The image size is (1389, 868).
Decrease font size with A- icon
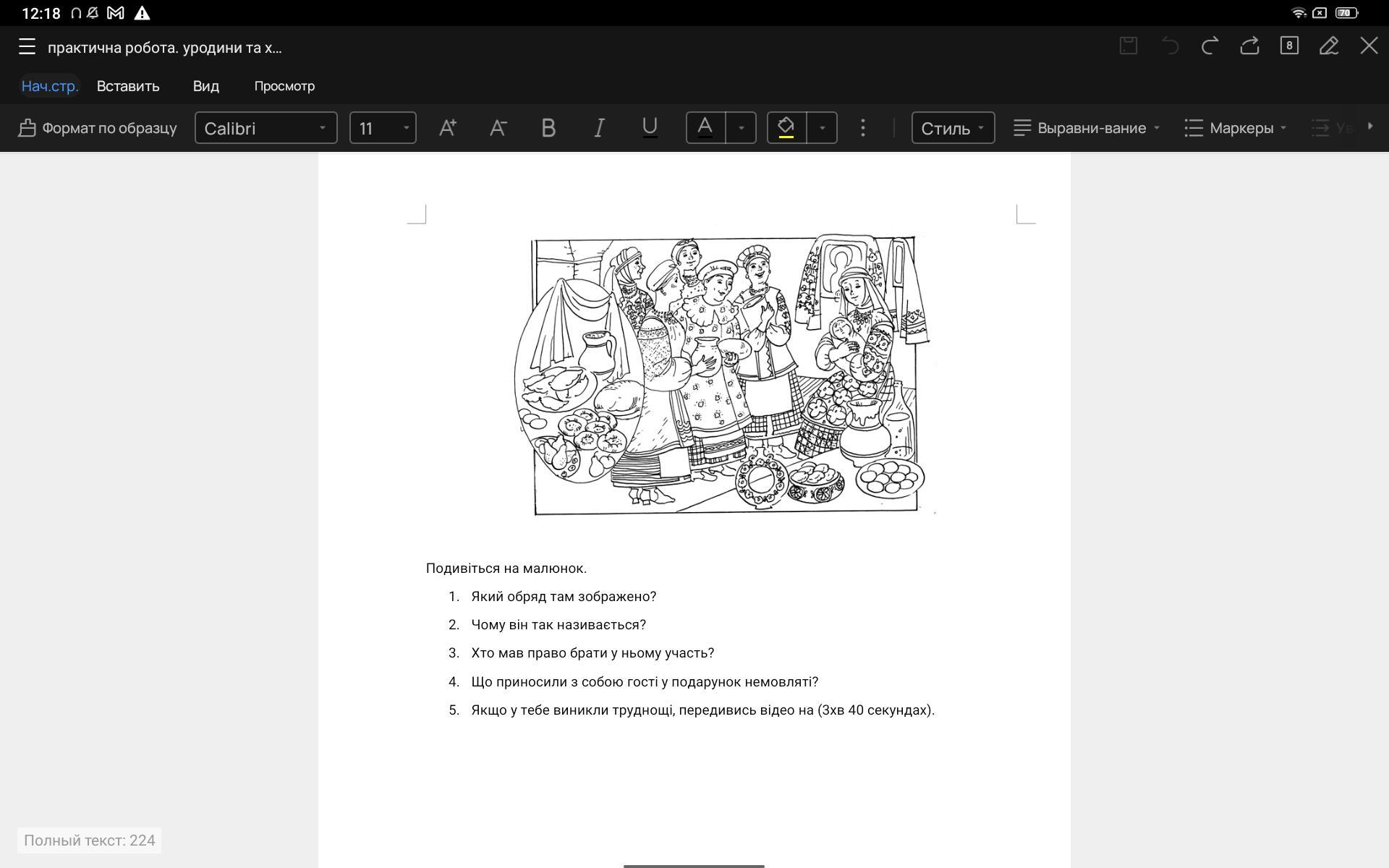[498, 128]
